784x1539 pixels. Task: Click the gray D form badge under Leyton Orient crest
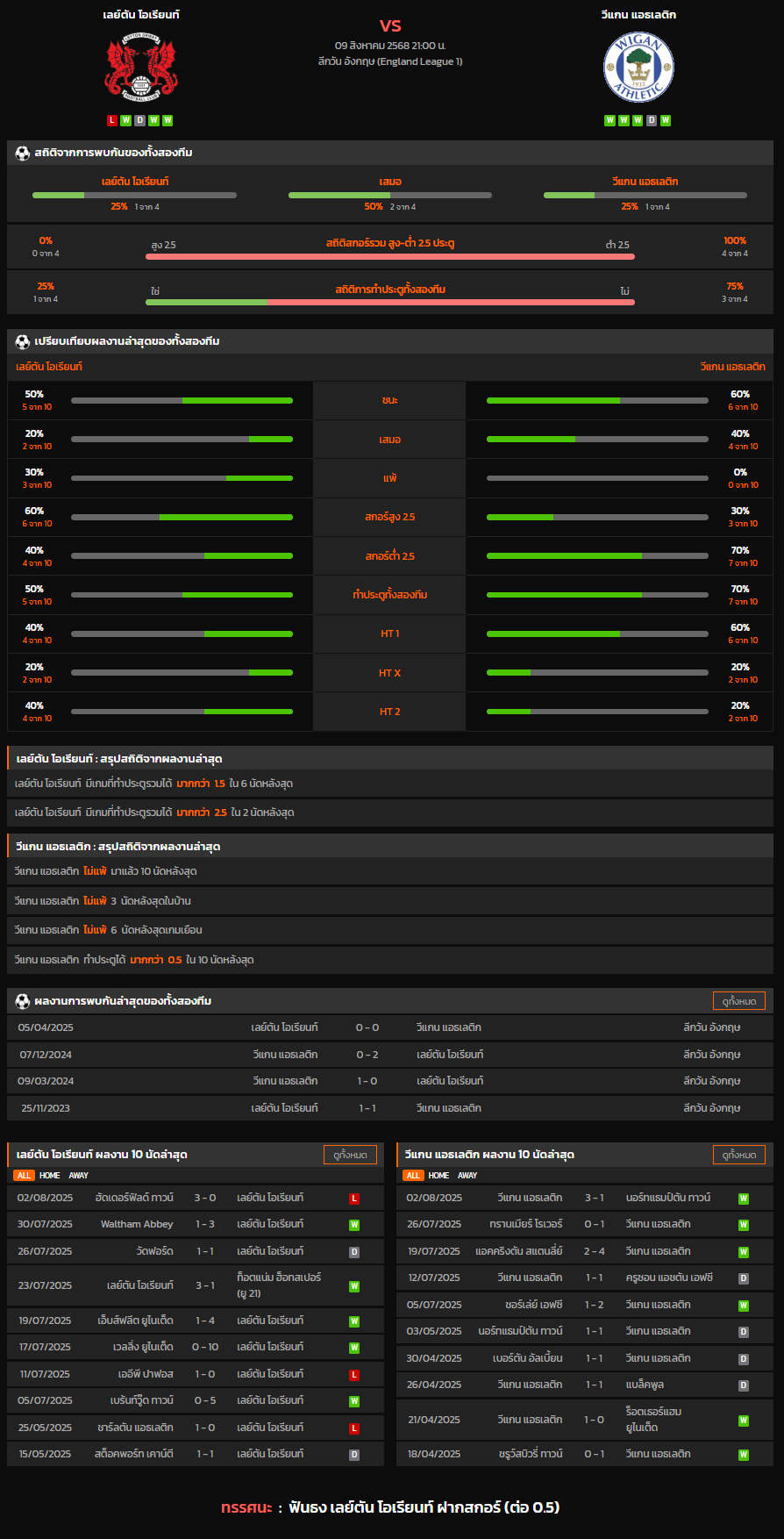point(140,120)
